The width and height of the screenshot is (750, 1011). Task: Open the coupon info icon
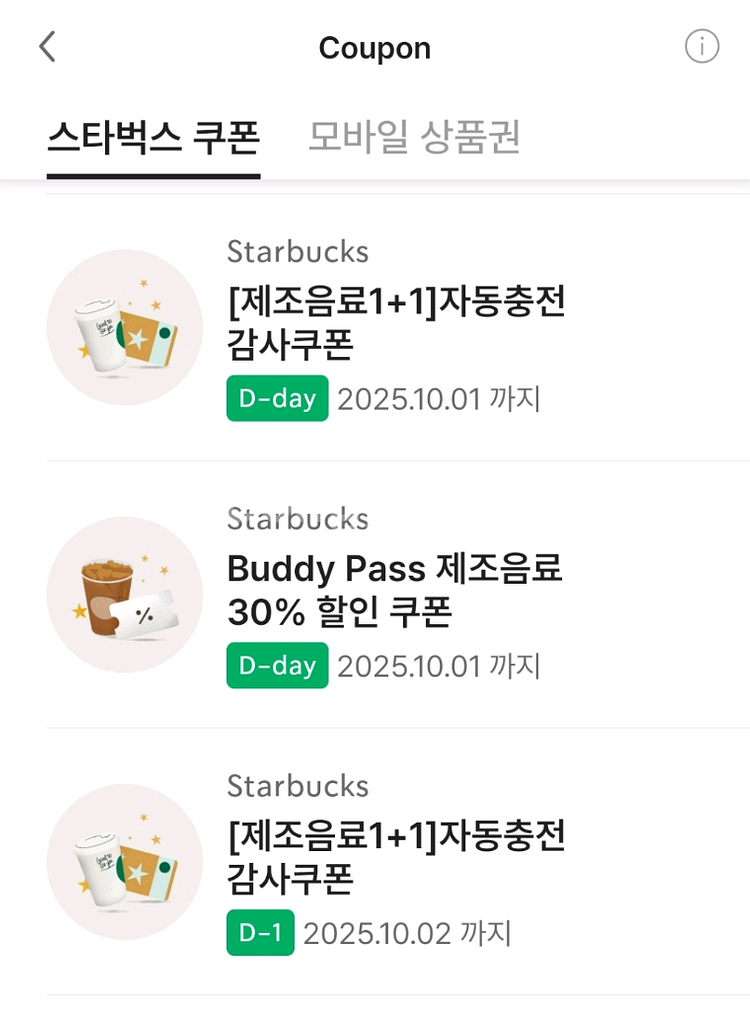(x=701, y=46)
